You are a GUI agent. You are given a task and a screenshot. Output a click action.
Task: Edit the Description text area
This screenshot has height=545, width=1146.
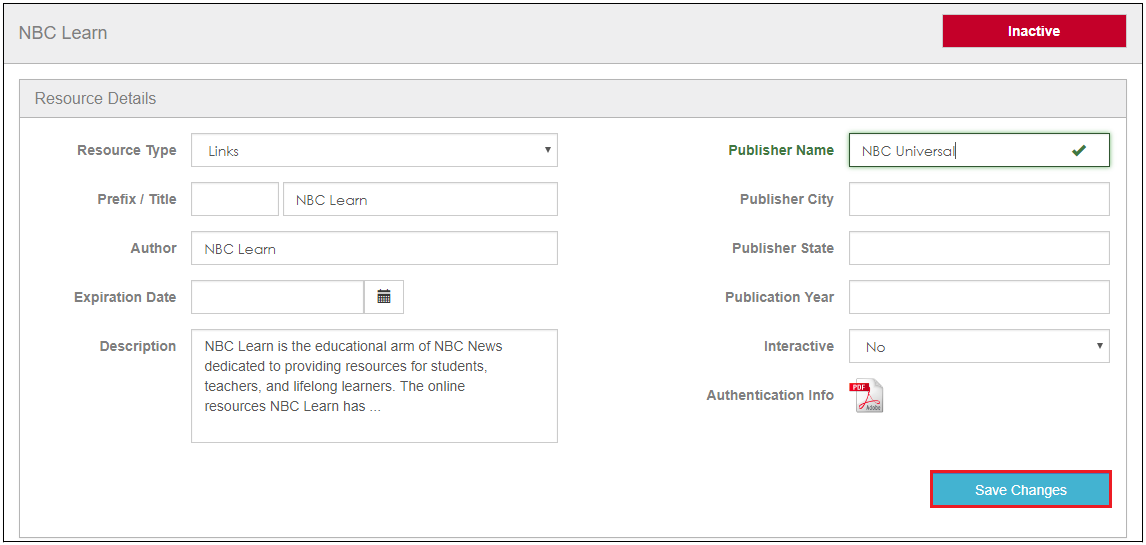(x=374, y=386)
